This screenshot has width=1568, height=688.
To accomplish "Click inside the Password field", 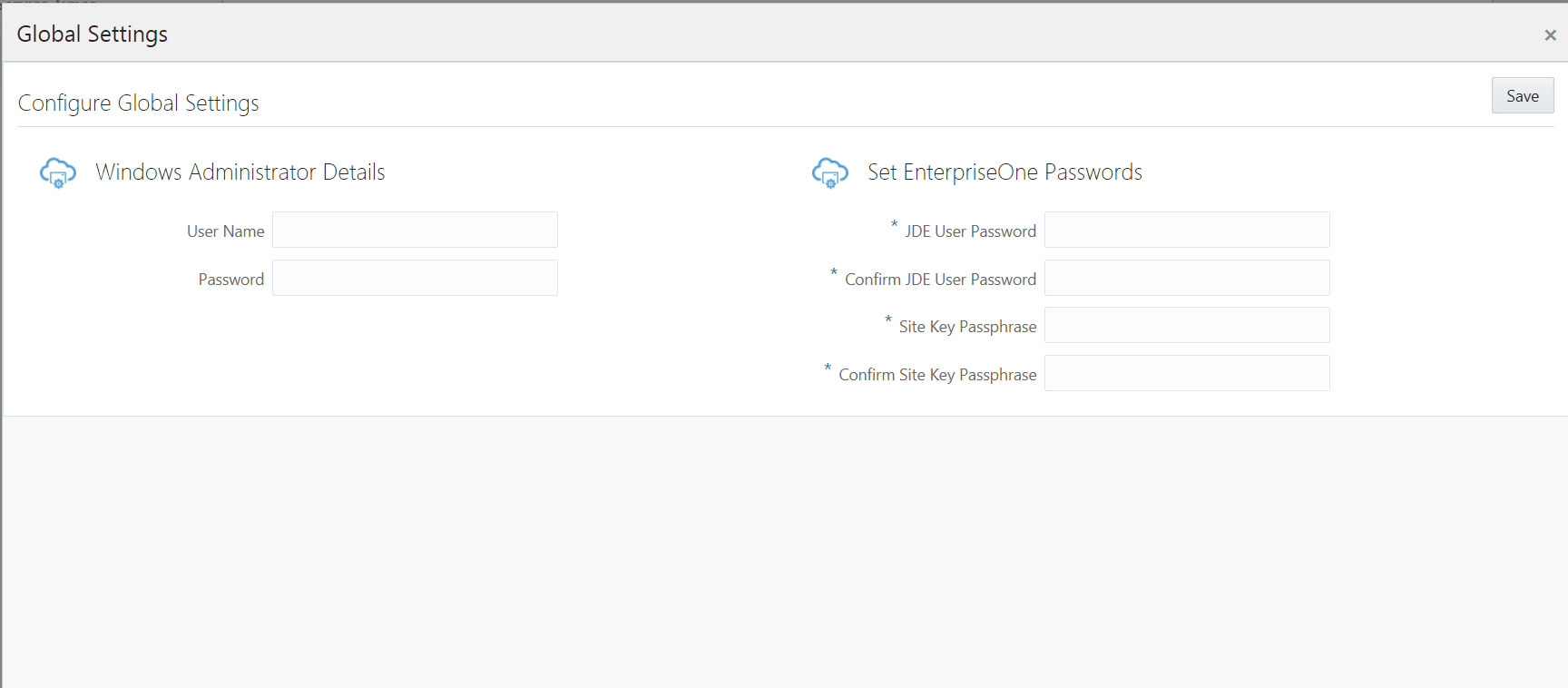I will [x=415, y=278].
